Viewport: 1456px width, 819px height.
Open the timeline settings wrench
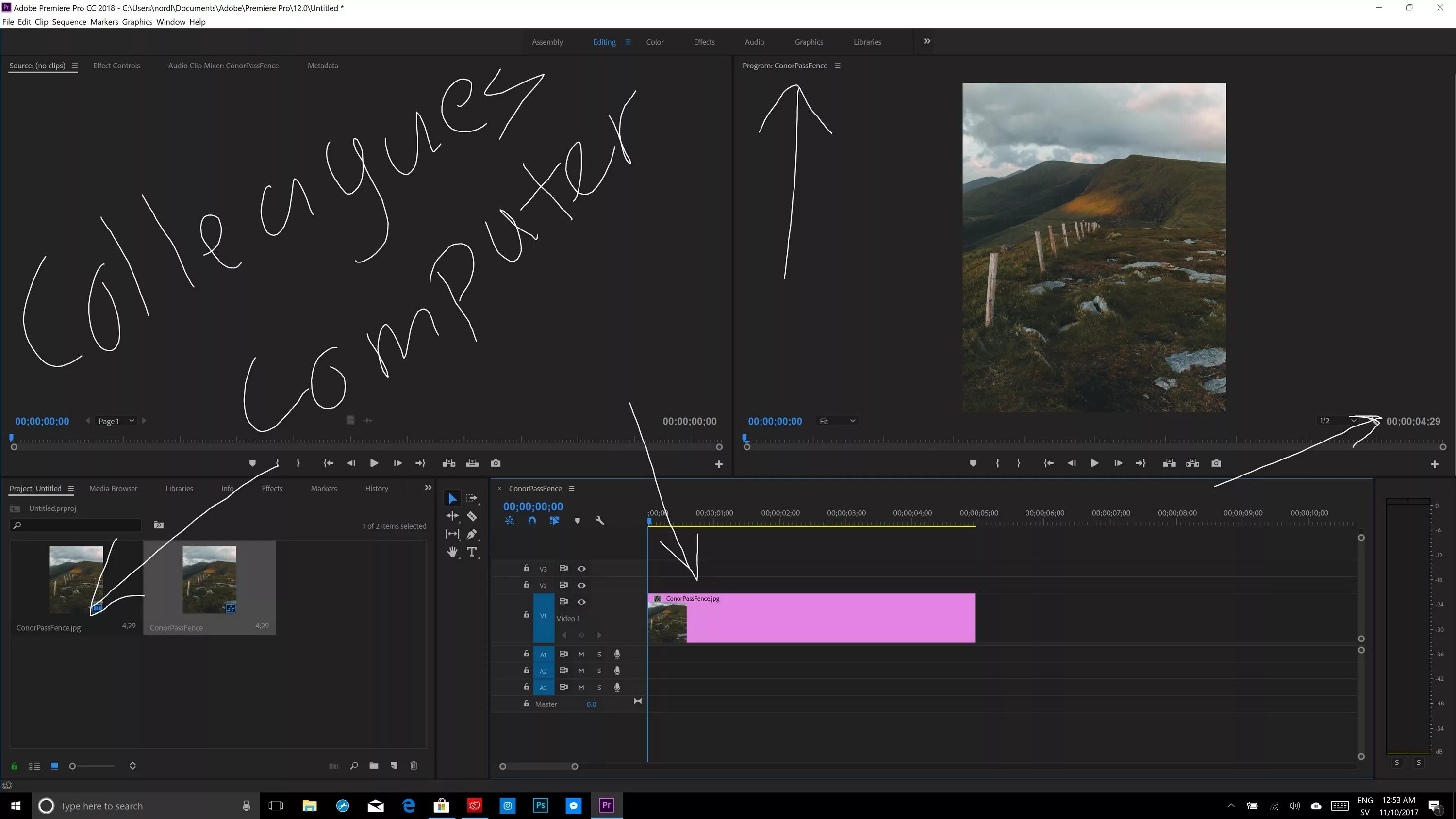tap(600, 521)
